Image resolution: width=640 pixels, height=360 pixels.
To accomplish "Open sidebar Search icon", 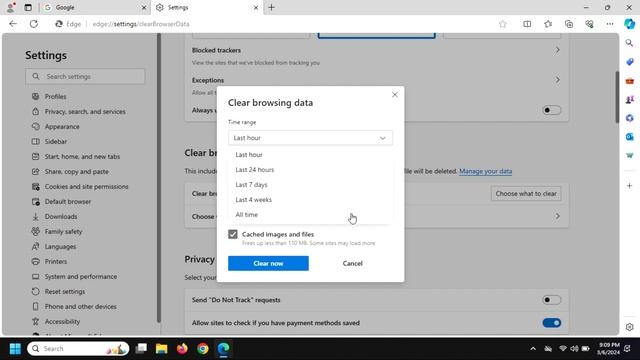I will click(629, 43).
